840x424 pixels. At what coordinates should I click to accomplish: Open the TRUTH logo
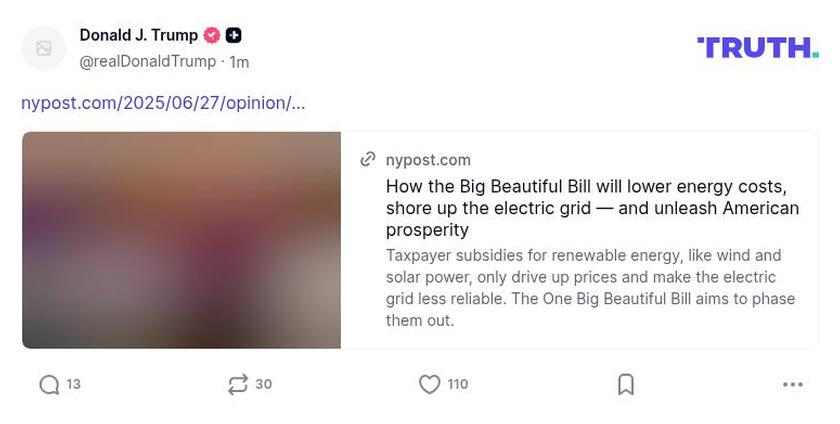[757, 47]
